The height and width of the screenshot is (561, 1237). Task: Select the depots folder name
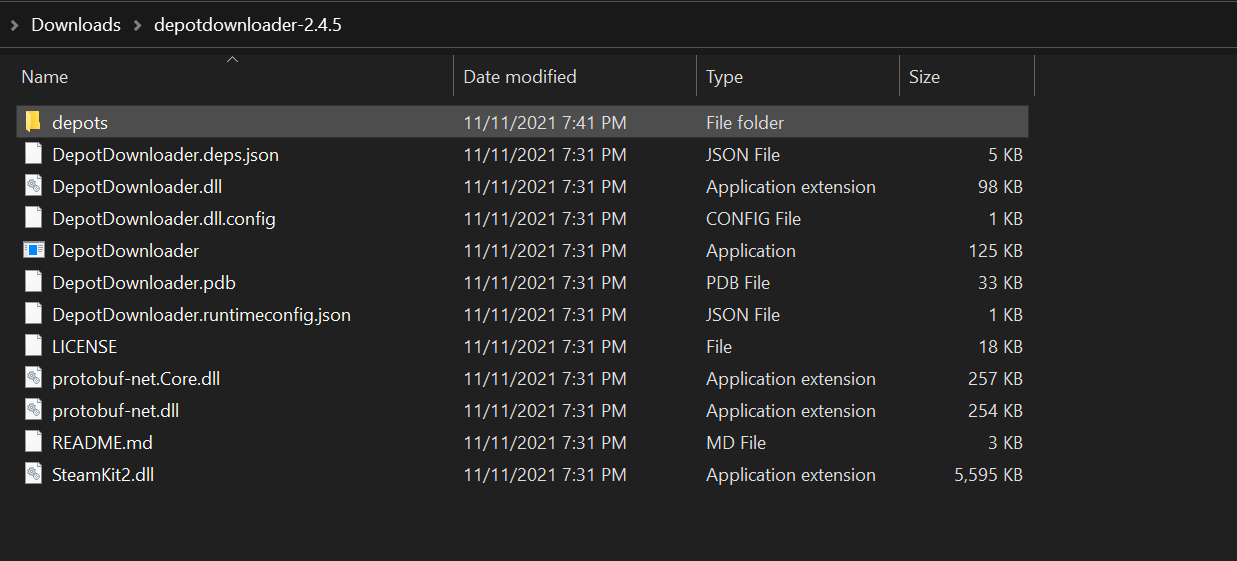(80, 123)
